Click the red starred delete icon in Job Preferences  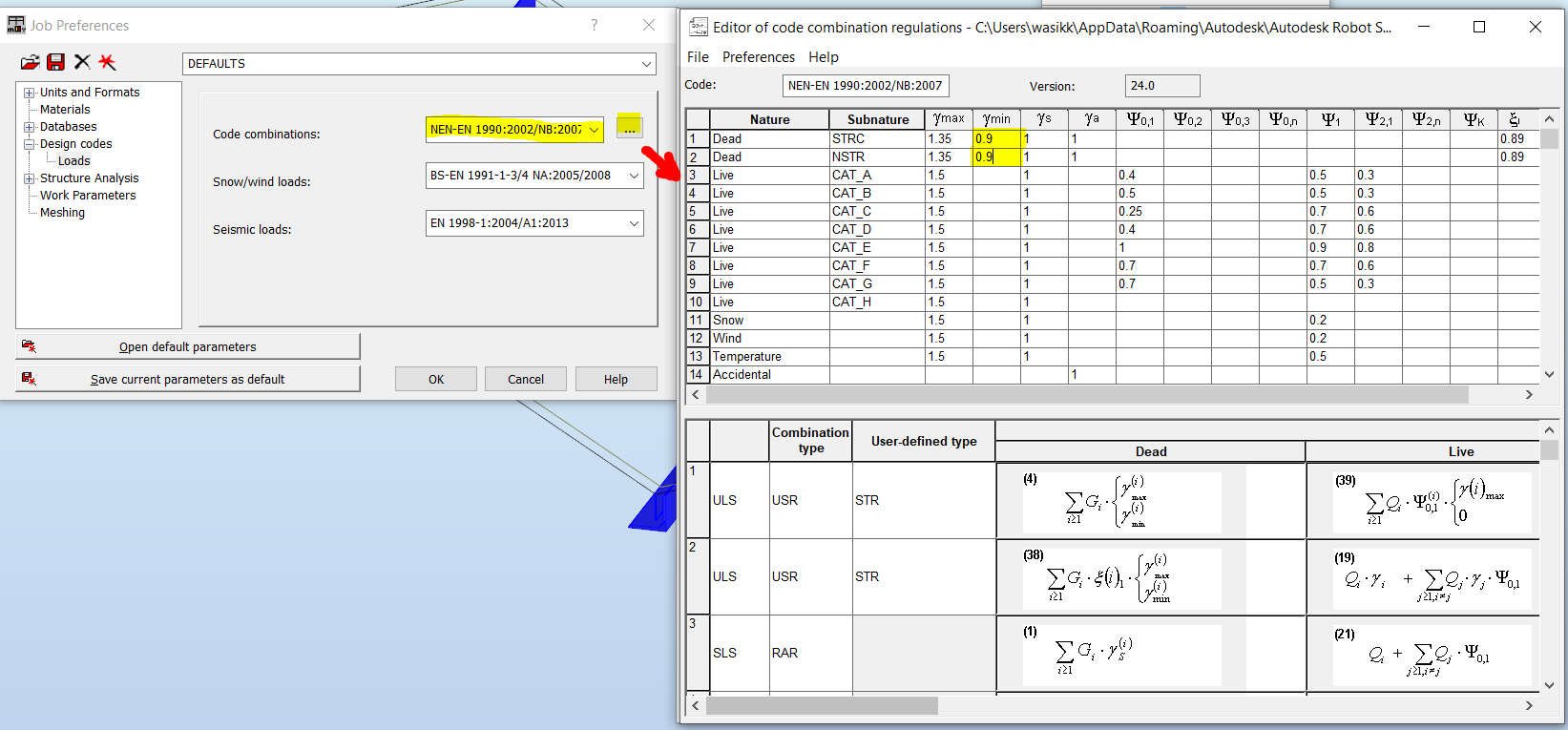point(107,62)
